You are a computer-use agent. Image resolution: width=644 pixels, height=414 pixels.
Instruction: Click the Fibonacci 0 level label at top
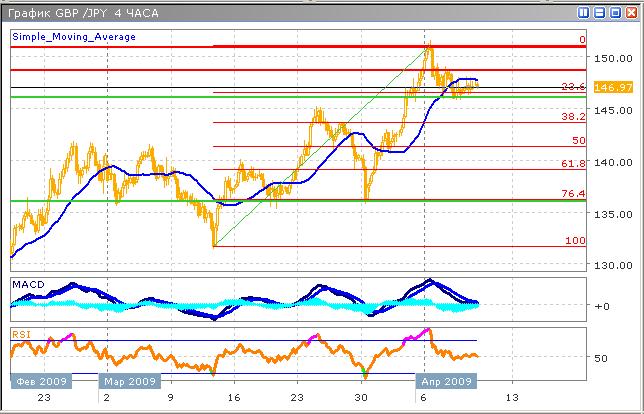(x=581, y=40)
